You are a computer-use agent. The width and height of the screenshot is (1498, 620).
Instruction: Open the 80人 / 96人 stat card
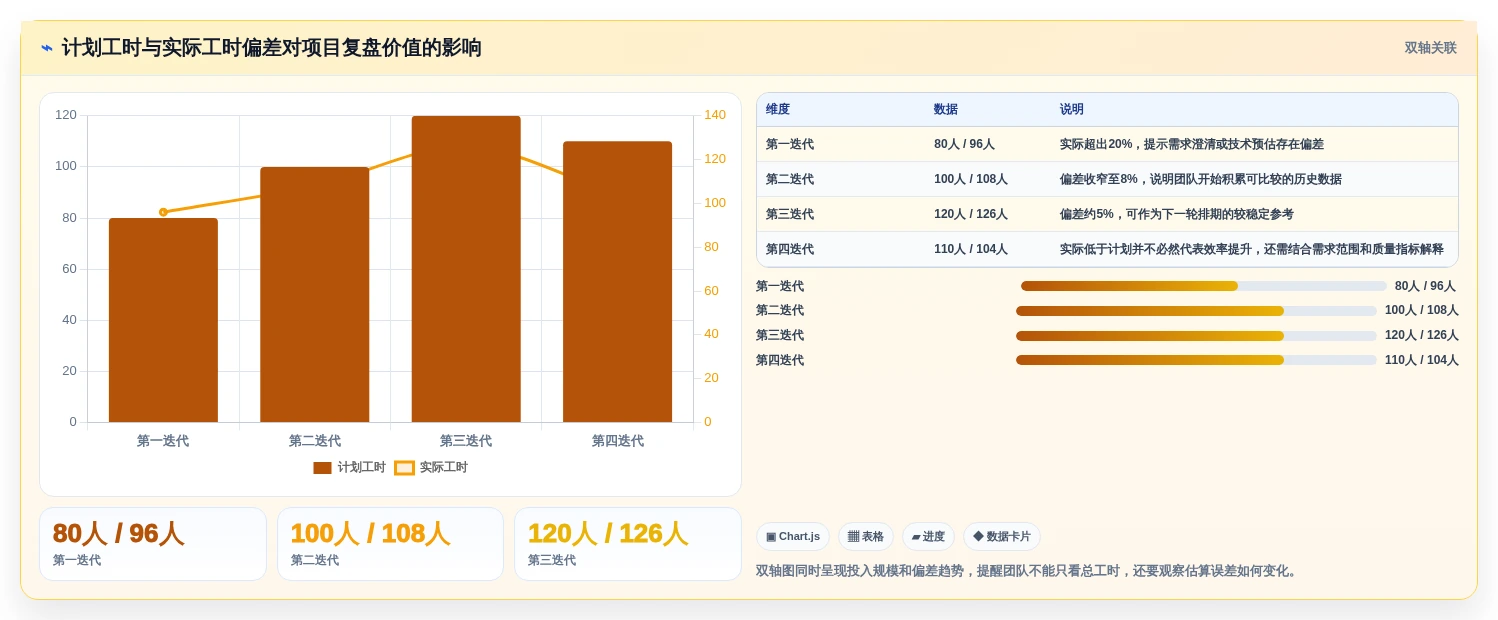click(x=153, y=544)
